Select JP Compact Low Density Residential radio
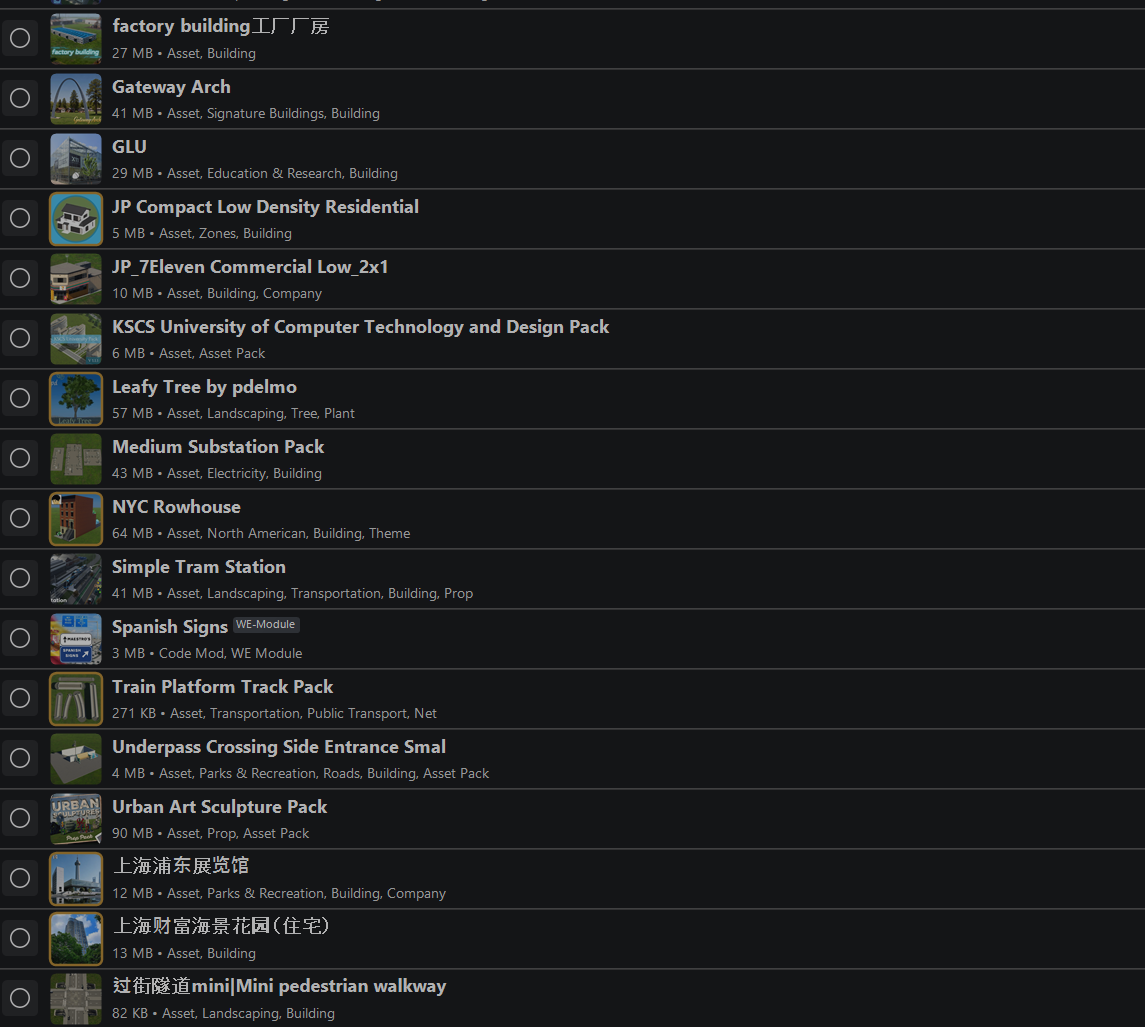This screenshot has width=1145, height=1027. tap(20, 218)
